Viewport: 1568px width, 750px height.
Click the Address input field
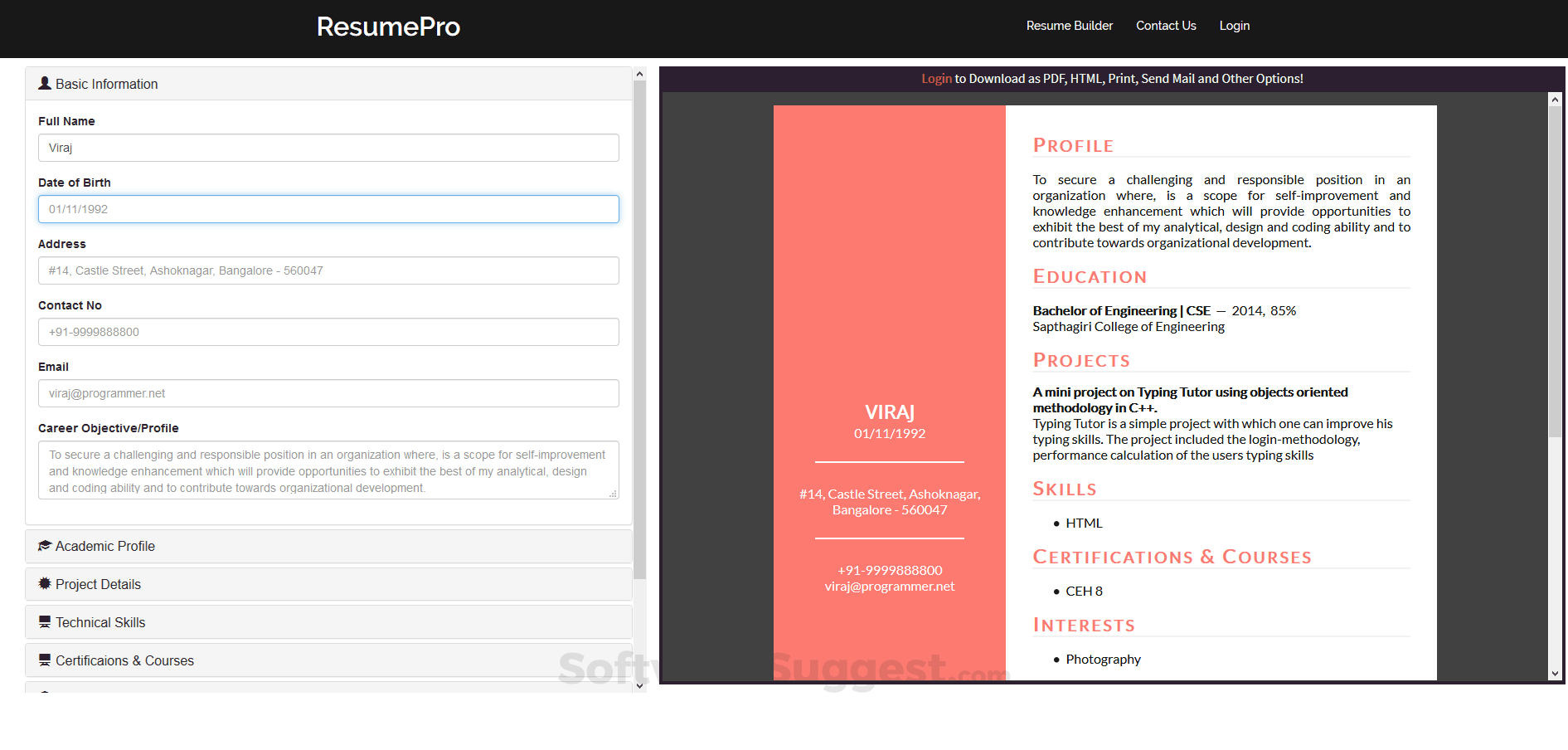328,270
